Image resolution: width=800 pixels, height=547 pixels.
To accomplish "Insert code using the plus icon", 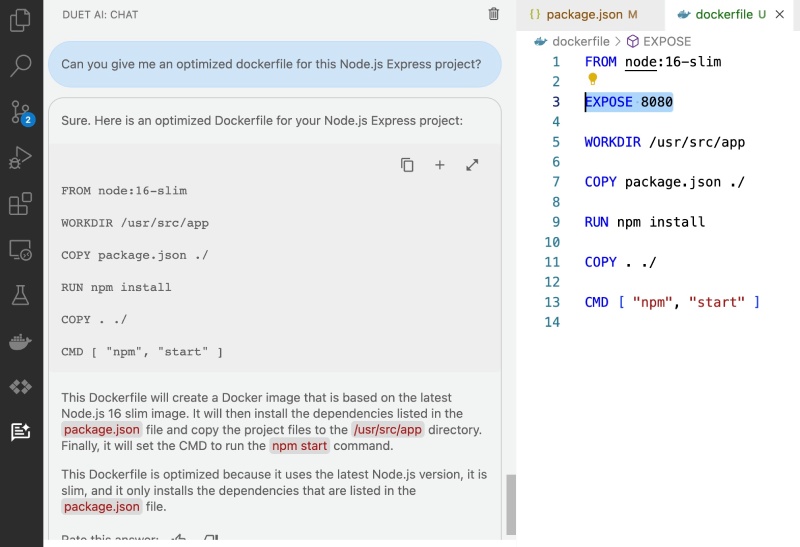I will tap(440, 165).
